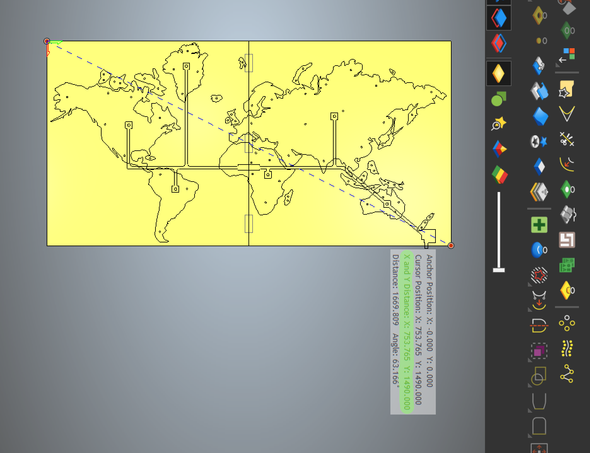
Task: Toggle the blue diamond with red outline view
Action: pyautogui.click(x=499, y=18)
